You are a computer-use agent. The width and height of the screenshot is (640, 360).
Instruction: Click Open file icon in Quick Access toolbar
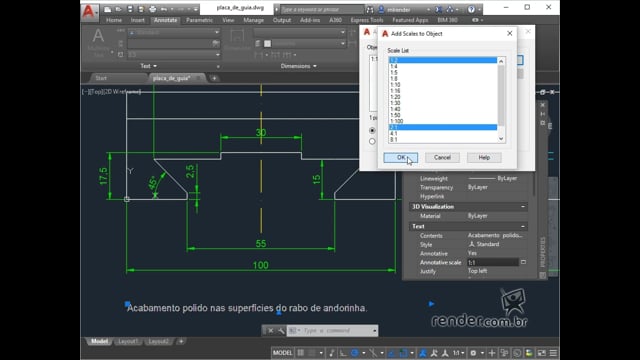[x=118, y=9]
